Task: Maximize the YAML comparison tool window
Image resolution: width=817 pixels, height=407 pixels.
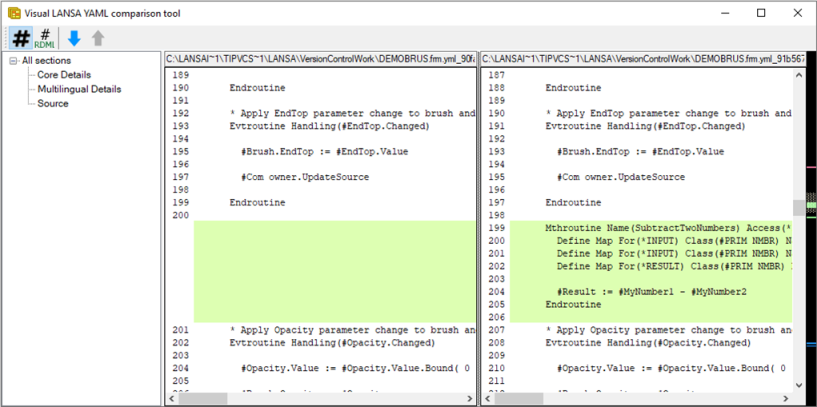Action: tap(761, 13)
